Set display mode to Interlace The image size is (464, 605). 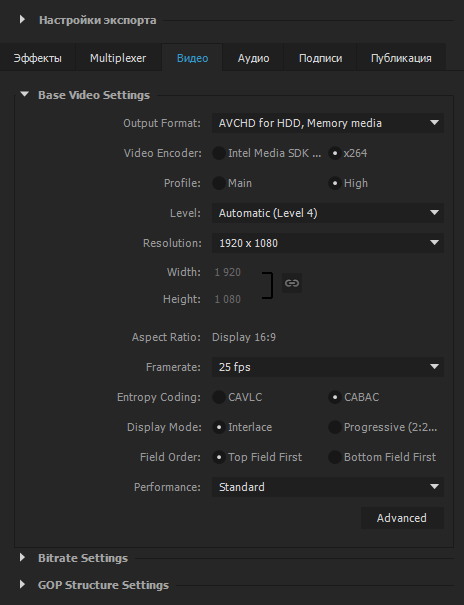[219, 427]
